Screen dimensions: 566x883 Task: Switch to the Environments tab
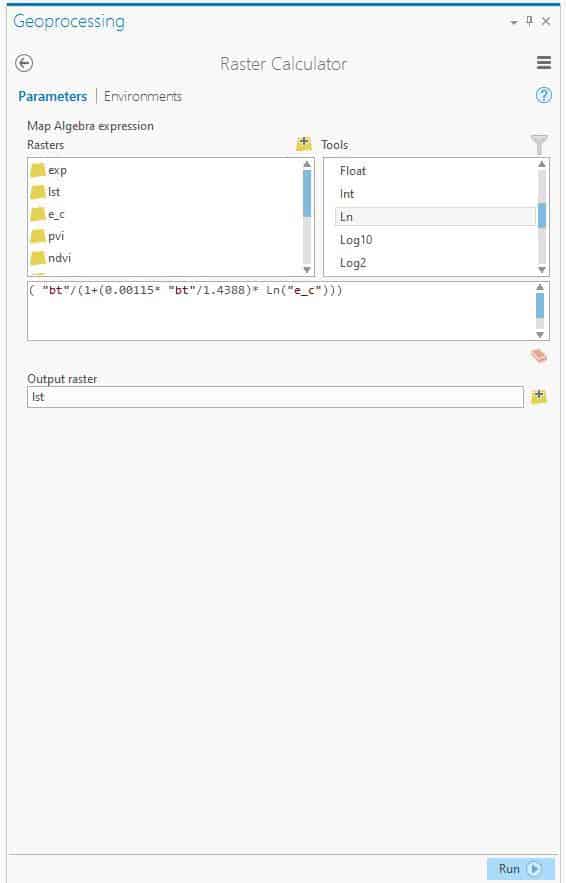[x=143, y=96]
